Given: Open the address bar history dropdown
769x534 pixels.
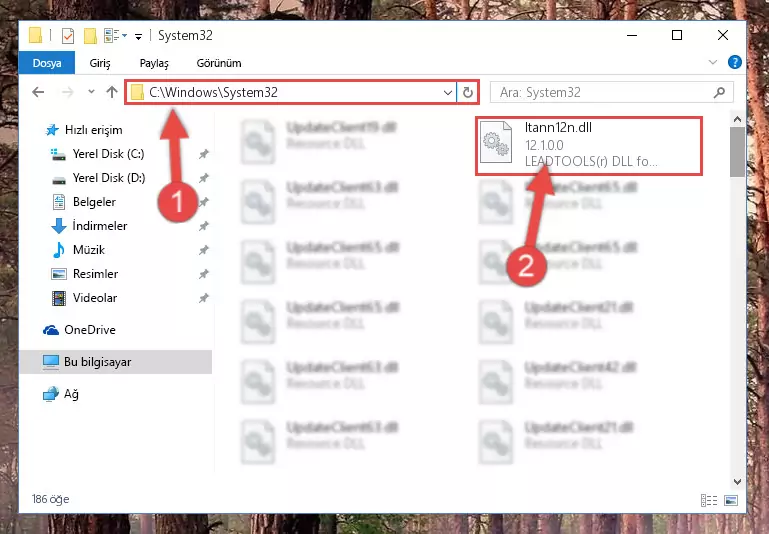Looking at the screenshot, I should (x=447, y=92).
